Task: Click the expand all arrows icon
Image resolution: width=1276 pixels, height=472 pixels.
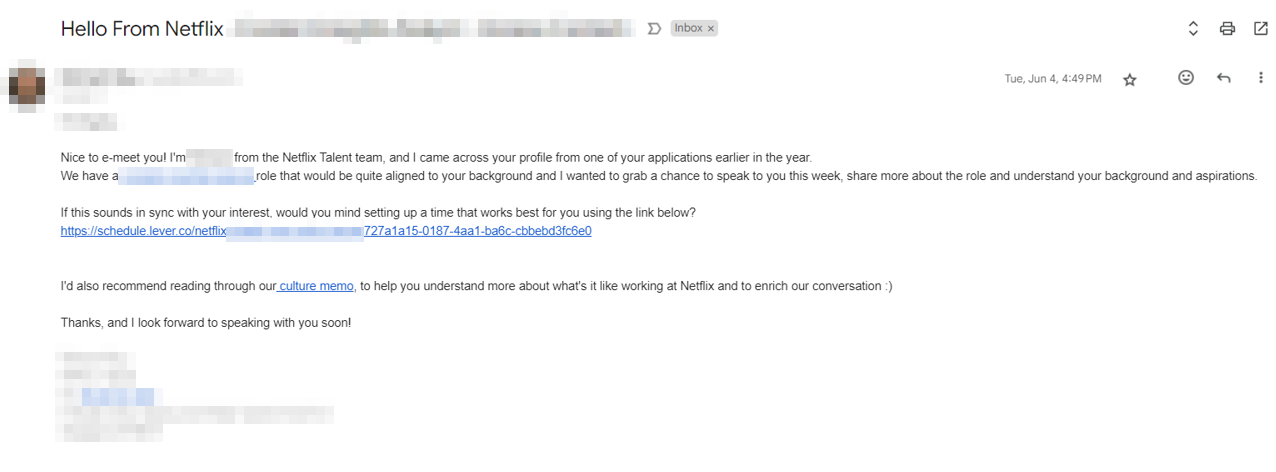Action: (x=1193, y=29)
